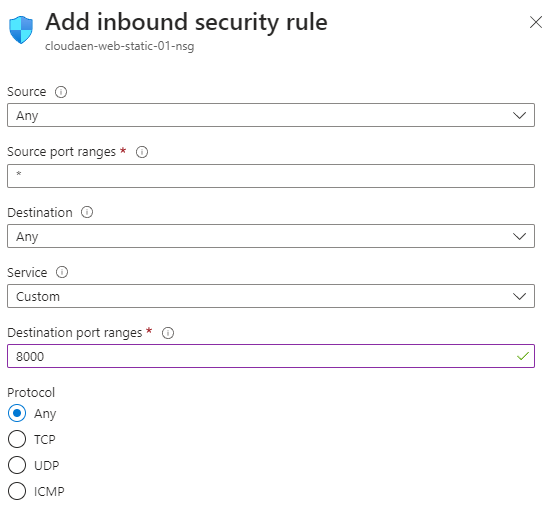Select the TCP protocol radio button

tap(17, 439)
